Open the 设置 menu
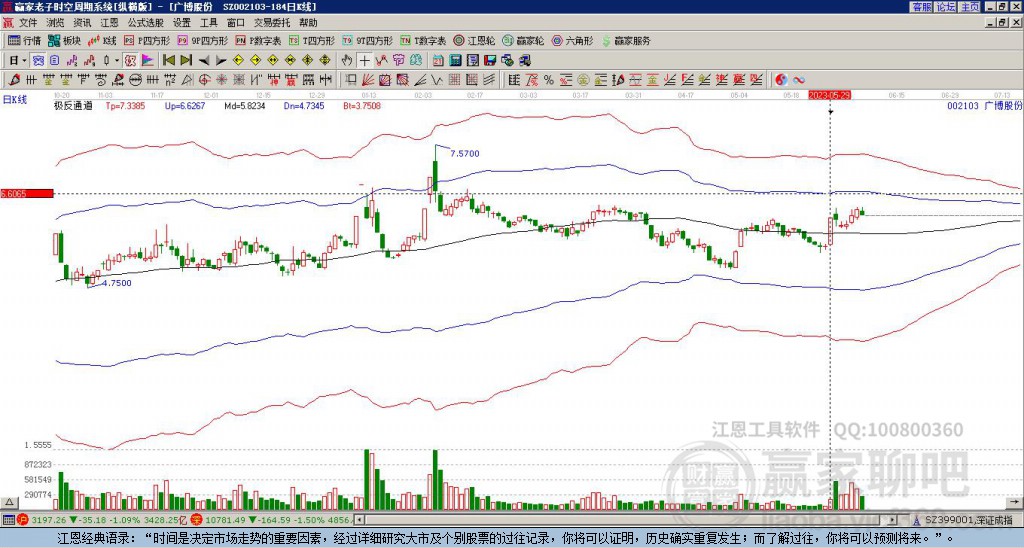This screenshot has width=1024, height=548. (182, 23)
